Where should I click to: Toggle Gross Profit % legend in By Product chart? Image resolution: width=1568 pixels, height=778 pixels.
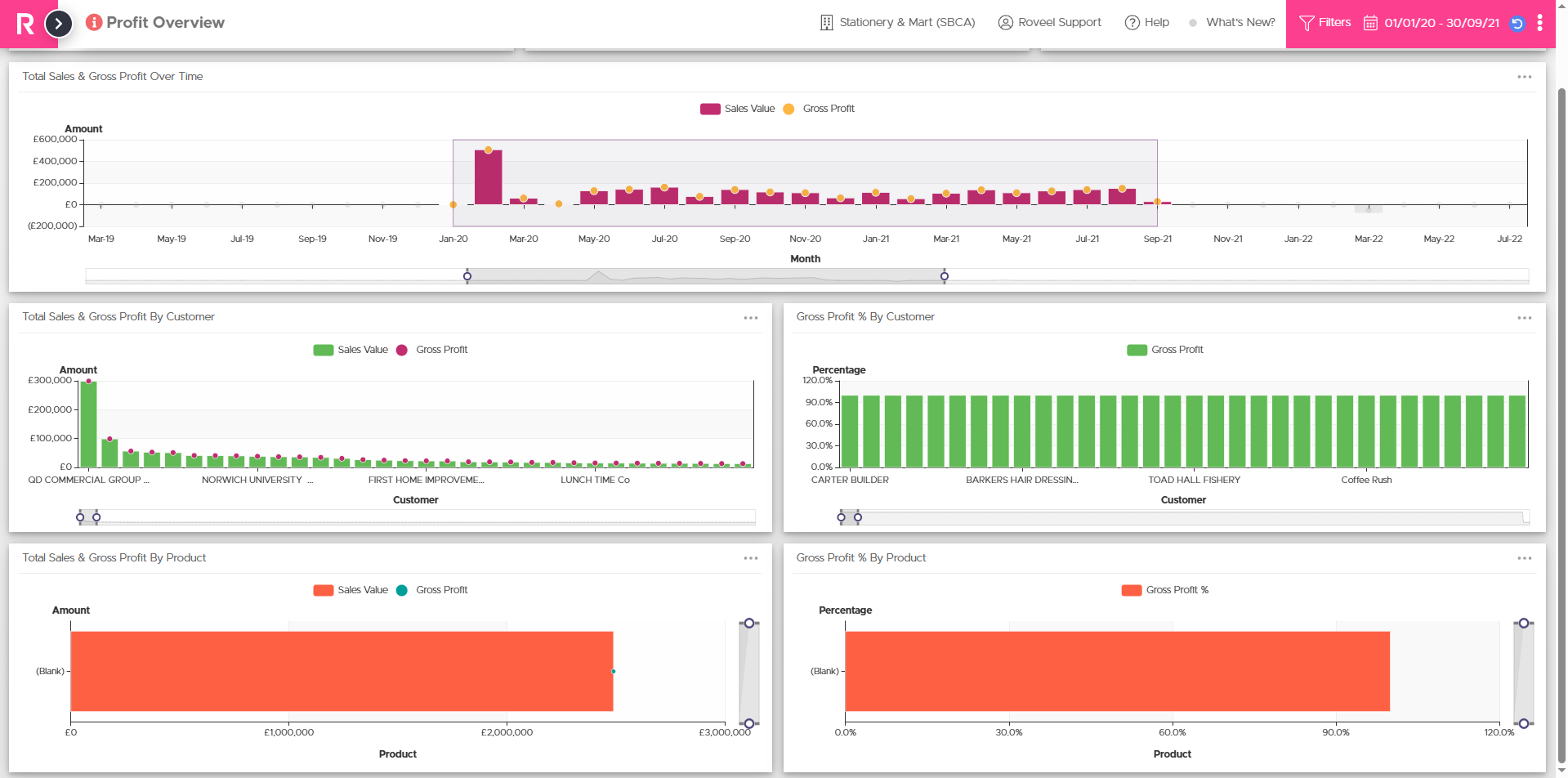pos(1165,590)
